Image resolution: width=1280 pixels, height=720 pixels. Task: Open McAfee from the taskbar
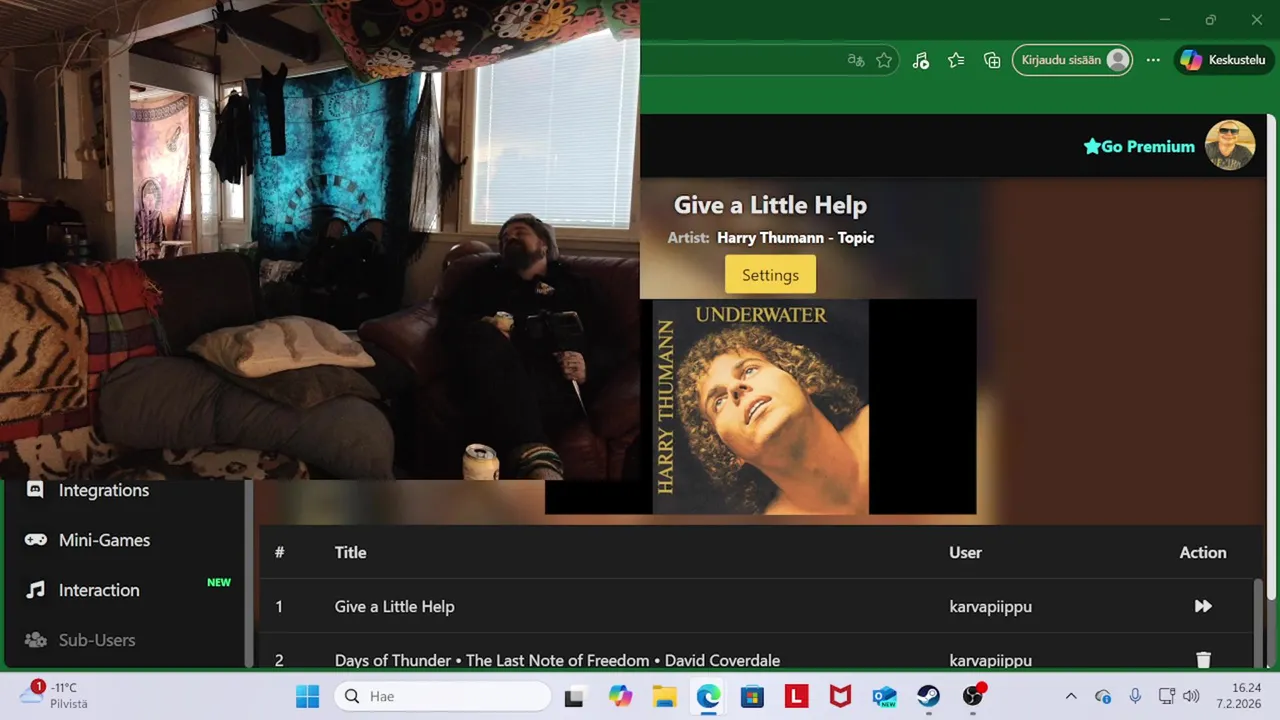(840, 696)
